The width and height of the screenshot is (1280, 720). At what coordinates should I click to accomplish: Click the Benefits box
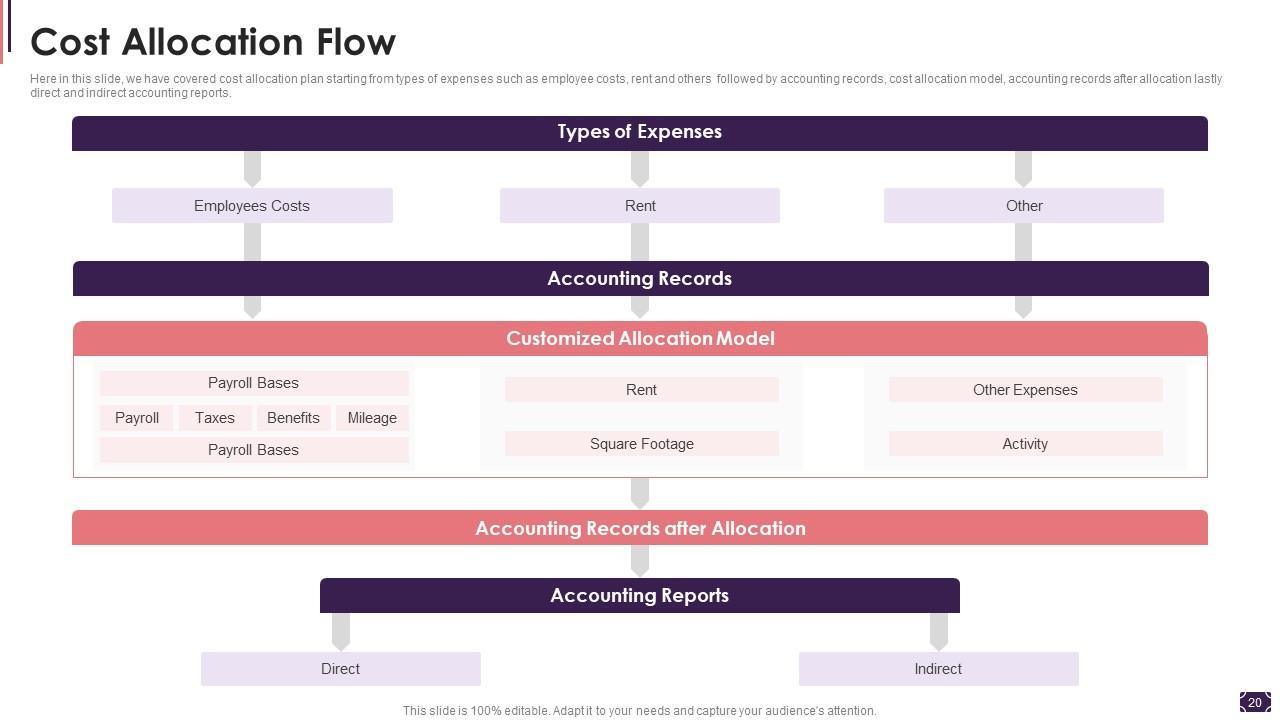pos(293,418)
